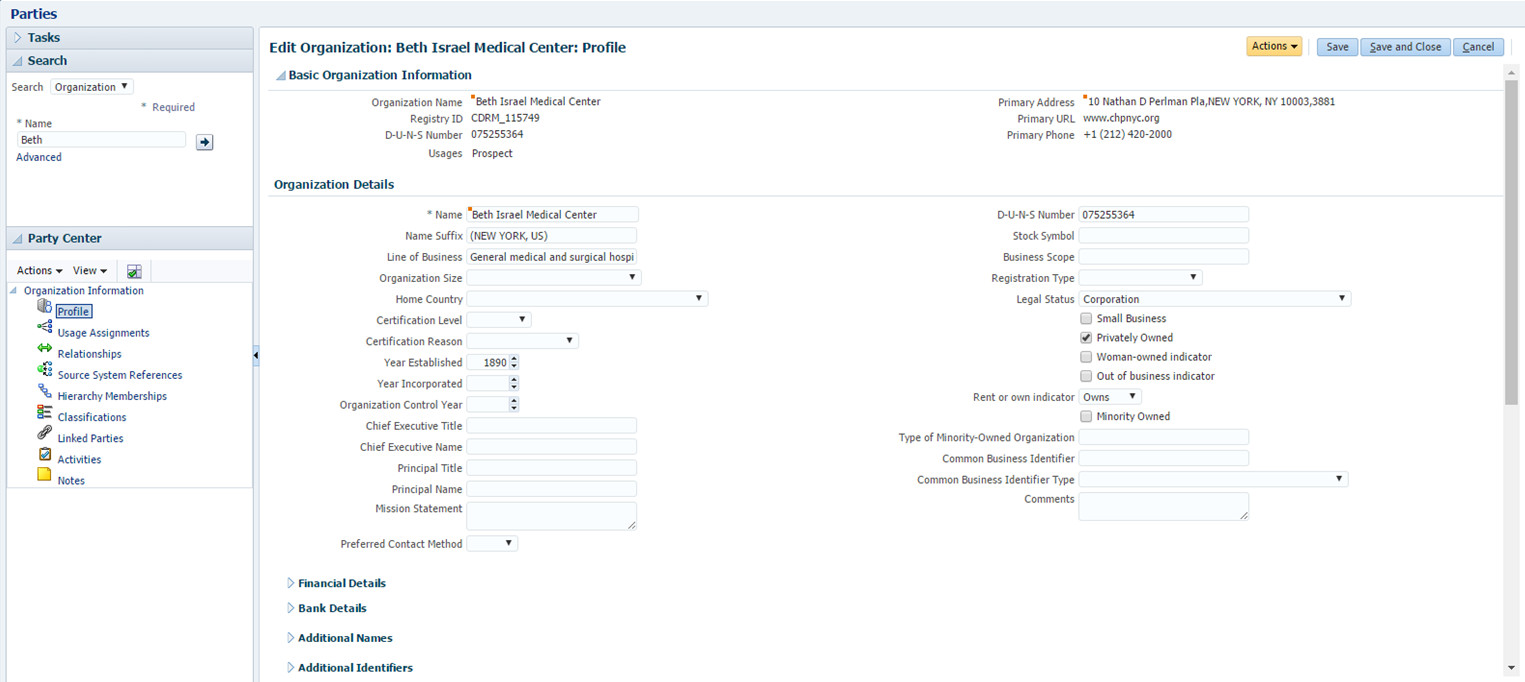Check the Minority Owned checkbox

pos(1086,416)
